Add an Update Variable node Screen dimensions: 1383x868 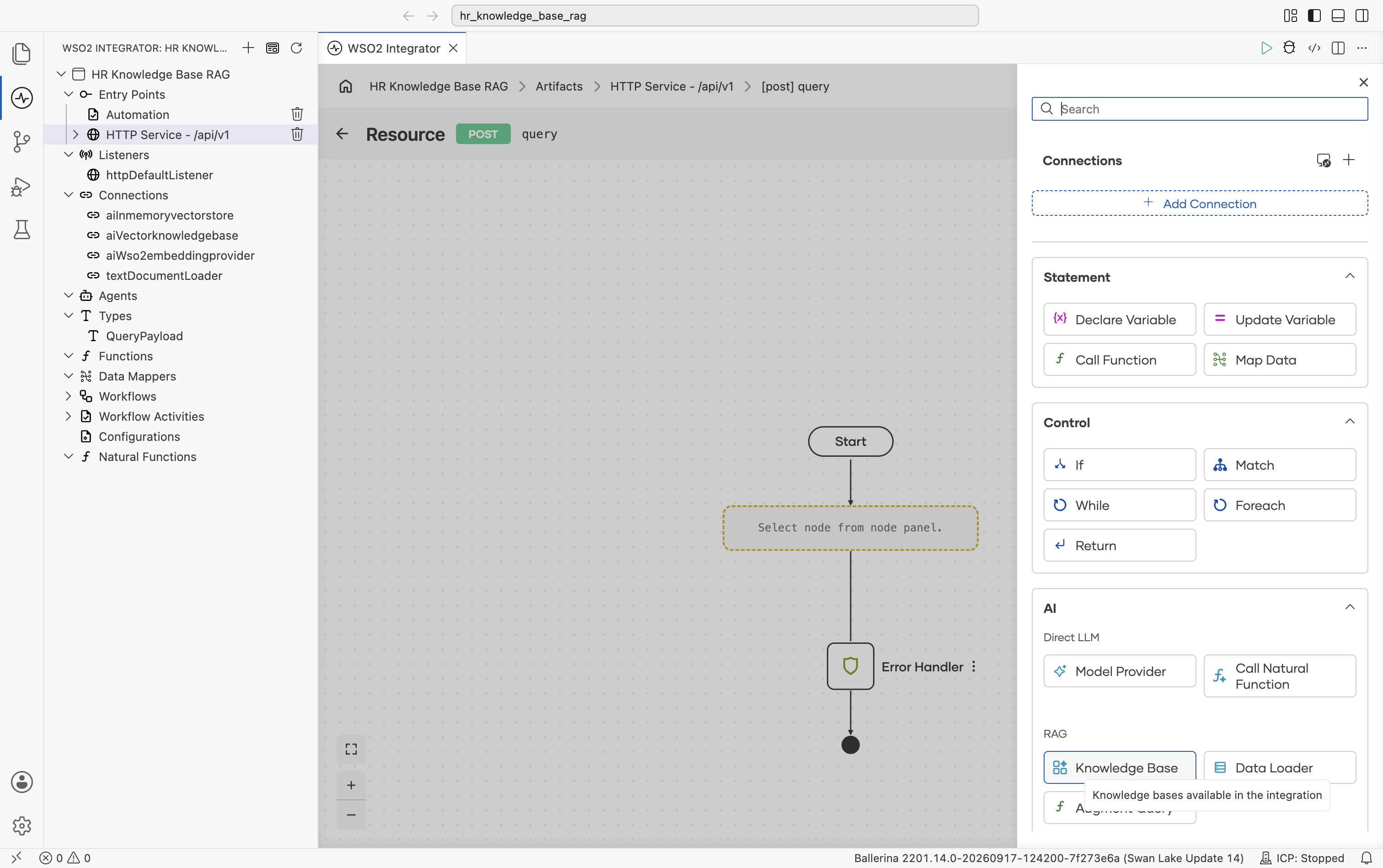tap(1279, 319)
